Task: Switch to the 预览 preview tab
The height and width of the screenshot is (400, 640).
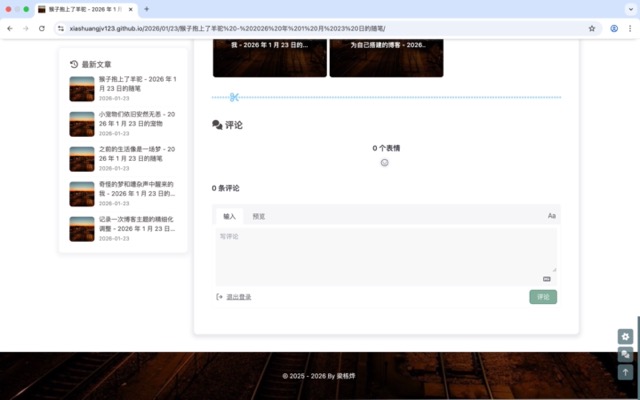Action: (259, 216)
